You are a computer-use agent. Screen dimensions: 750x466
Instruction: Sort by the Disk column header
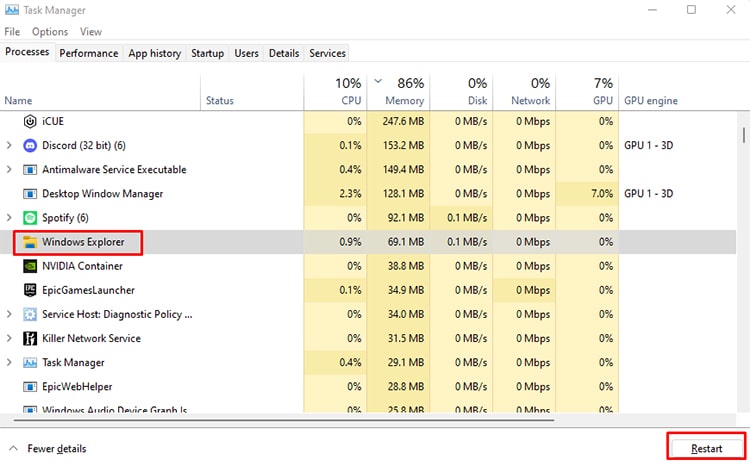pos(477,100)
